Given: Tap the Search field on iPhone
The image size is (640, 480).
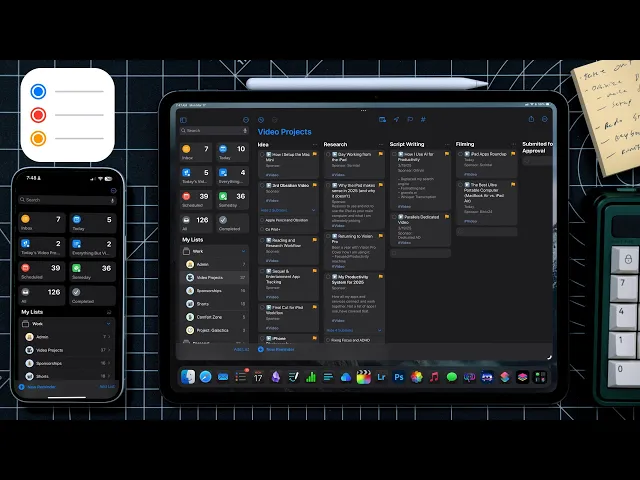Looking at the screenshot, I should pos(67,200).
